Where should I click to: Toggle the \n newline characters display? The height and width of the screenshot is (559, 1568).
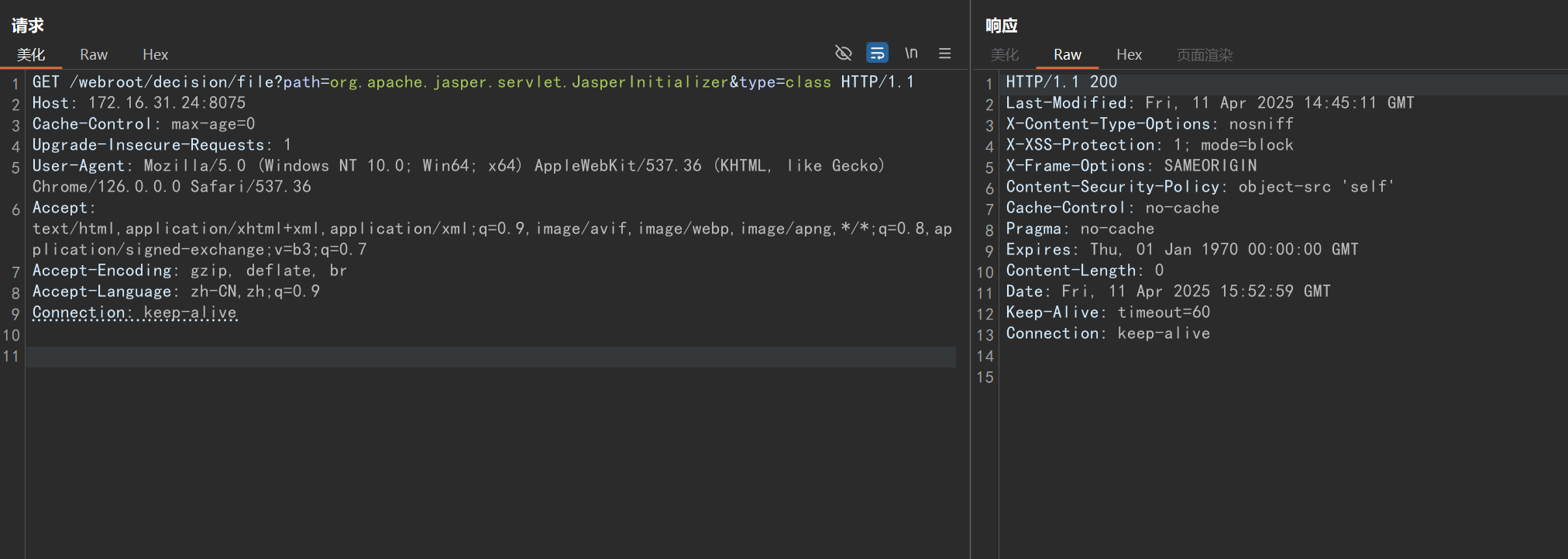pos(911,53)
